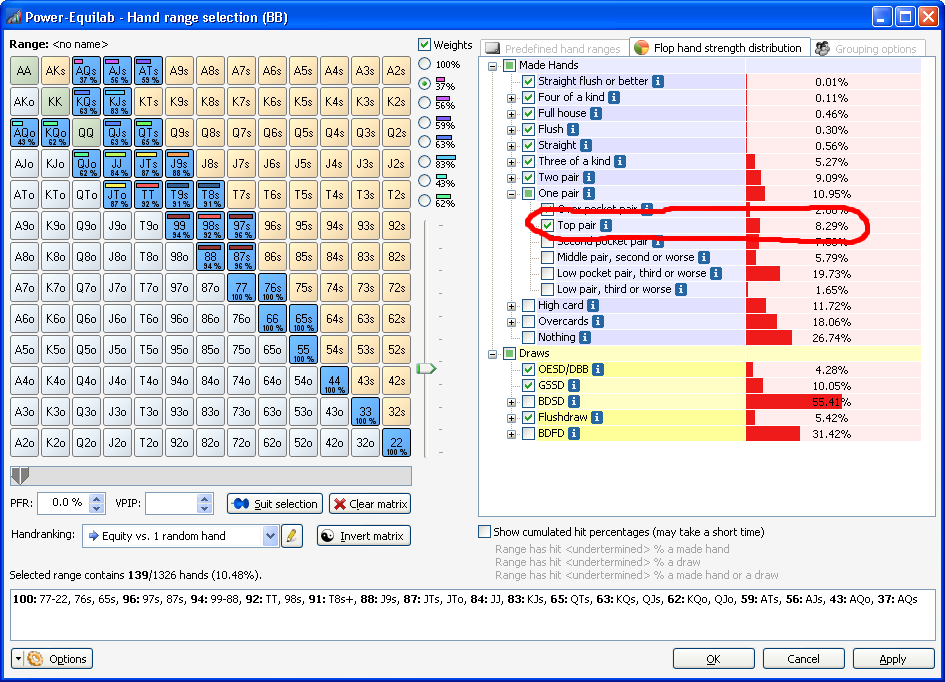Click info icon beside BDSD
Viewport: 945px width, 682px height.
tap(574, 401)
